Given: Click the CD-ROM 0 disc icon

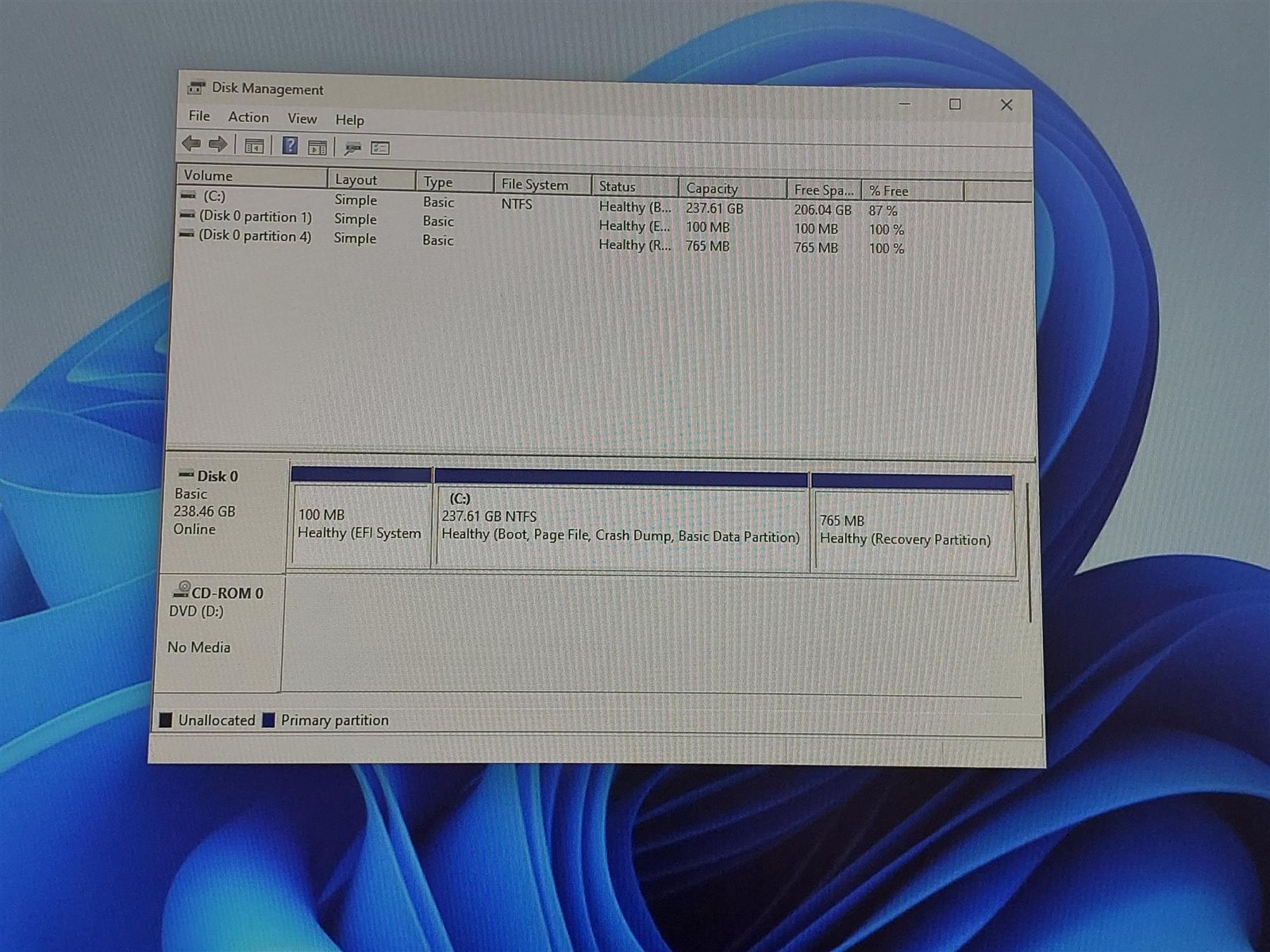Looking at the screenshot, I should pos(182,589).
